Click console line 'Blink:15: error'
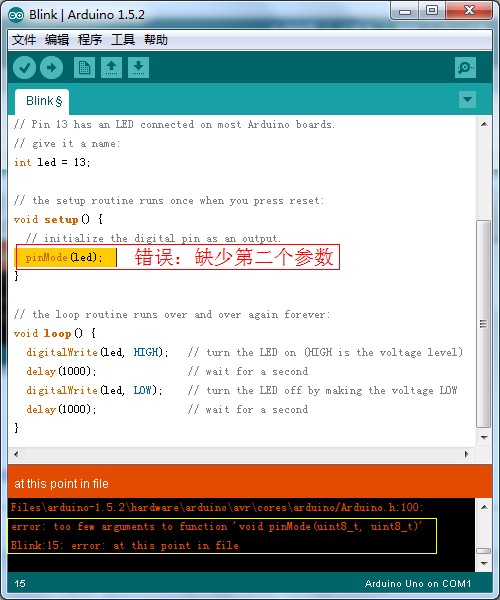This screenshot has height=600, width=500. [x=125, y=545]
